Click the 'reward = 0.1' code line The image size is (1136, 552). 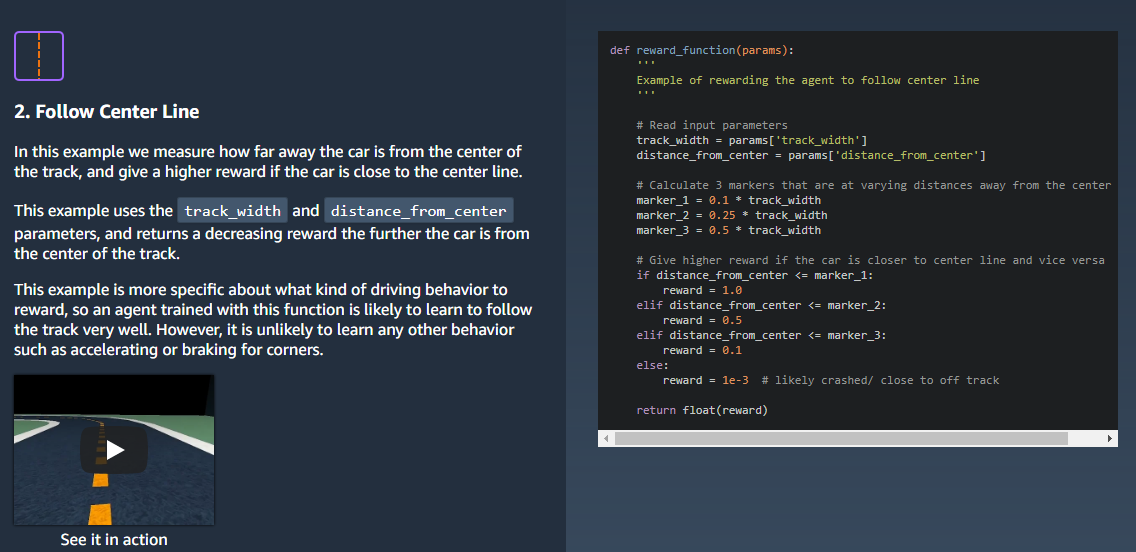(702, 350)
